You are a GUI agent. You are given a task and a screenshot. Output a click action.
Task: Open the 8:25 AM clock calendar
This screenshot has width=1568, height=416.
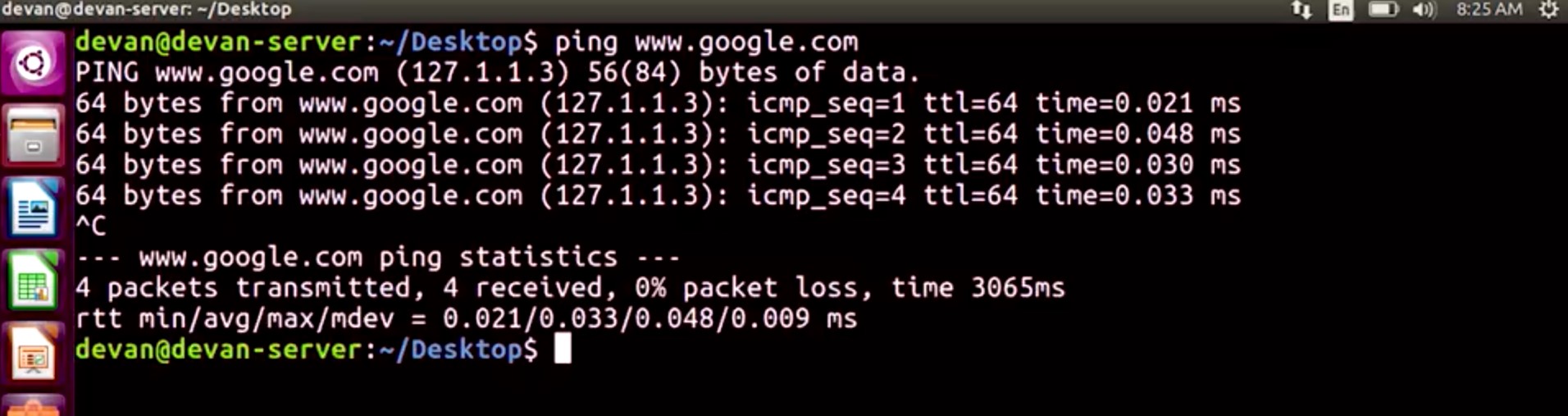point(1489,10)
